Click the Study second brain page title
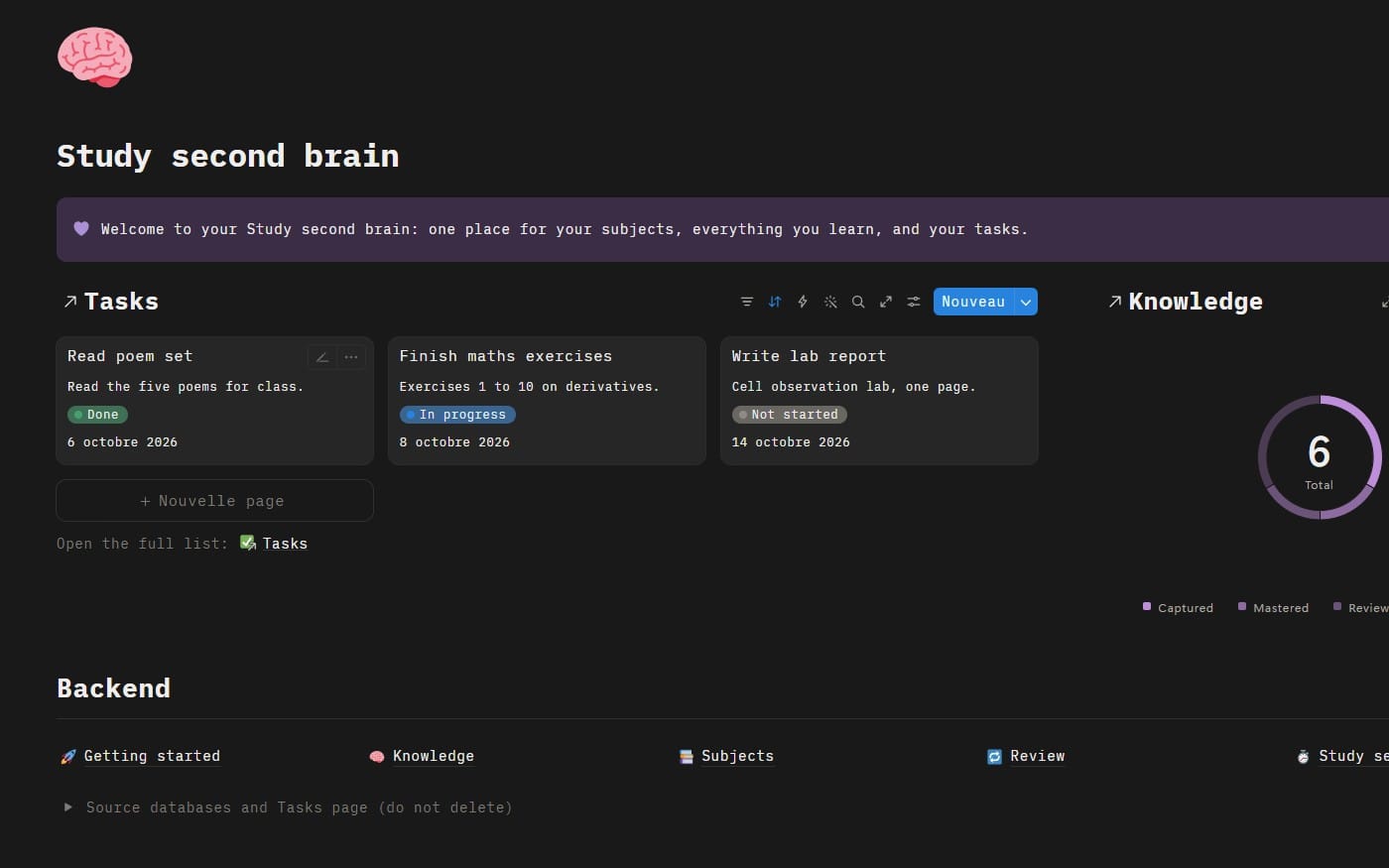 coord(228,156)
